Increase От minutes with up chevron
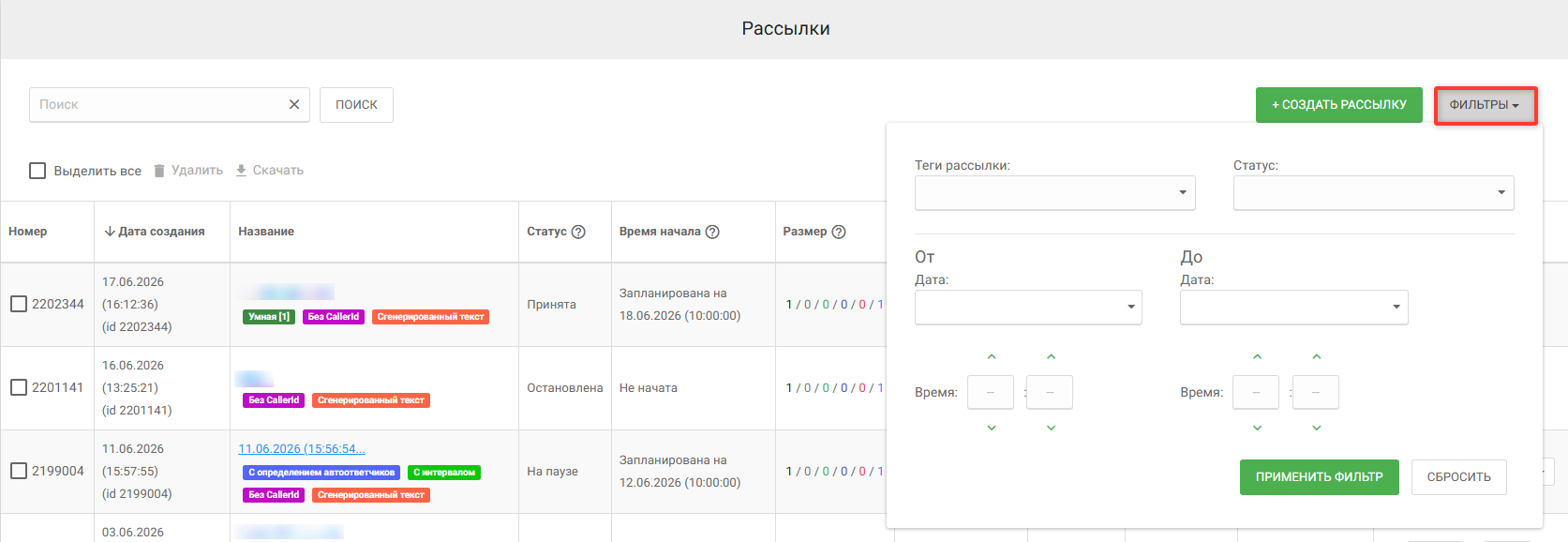 coord(1051,356)
